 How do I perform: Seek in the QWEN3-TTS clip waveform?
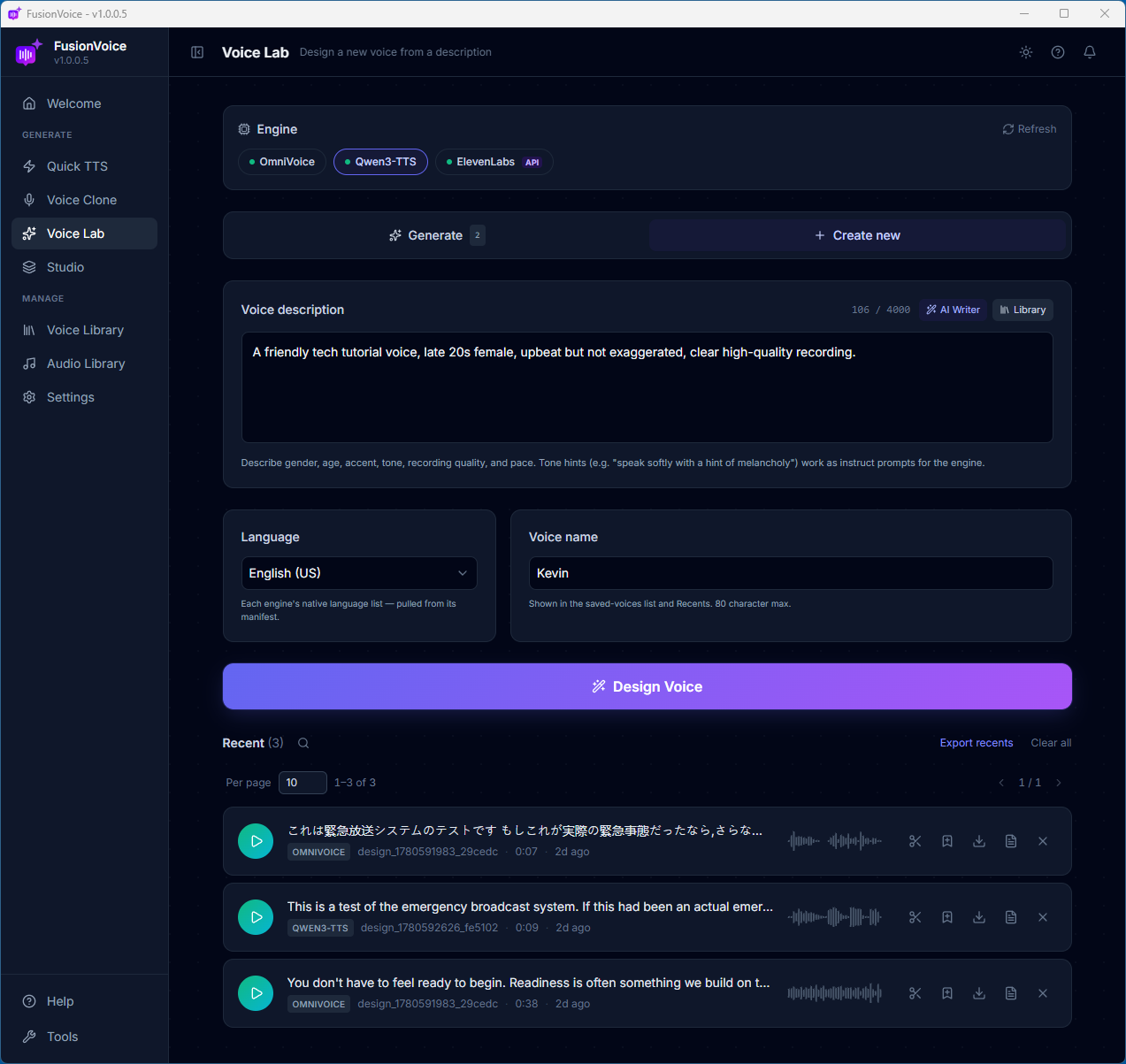(835, 917)
